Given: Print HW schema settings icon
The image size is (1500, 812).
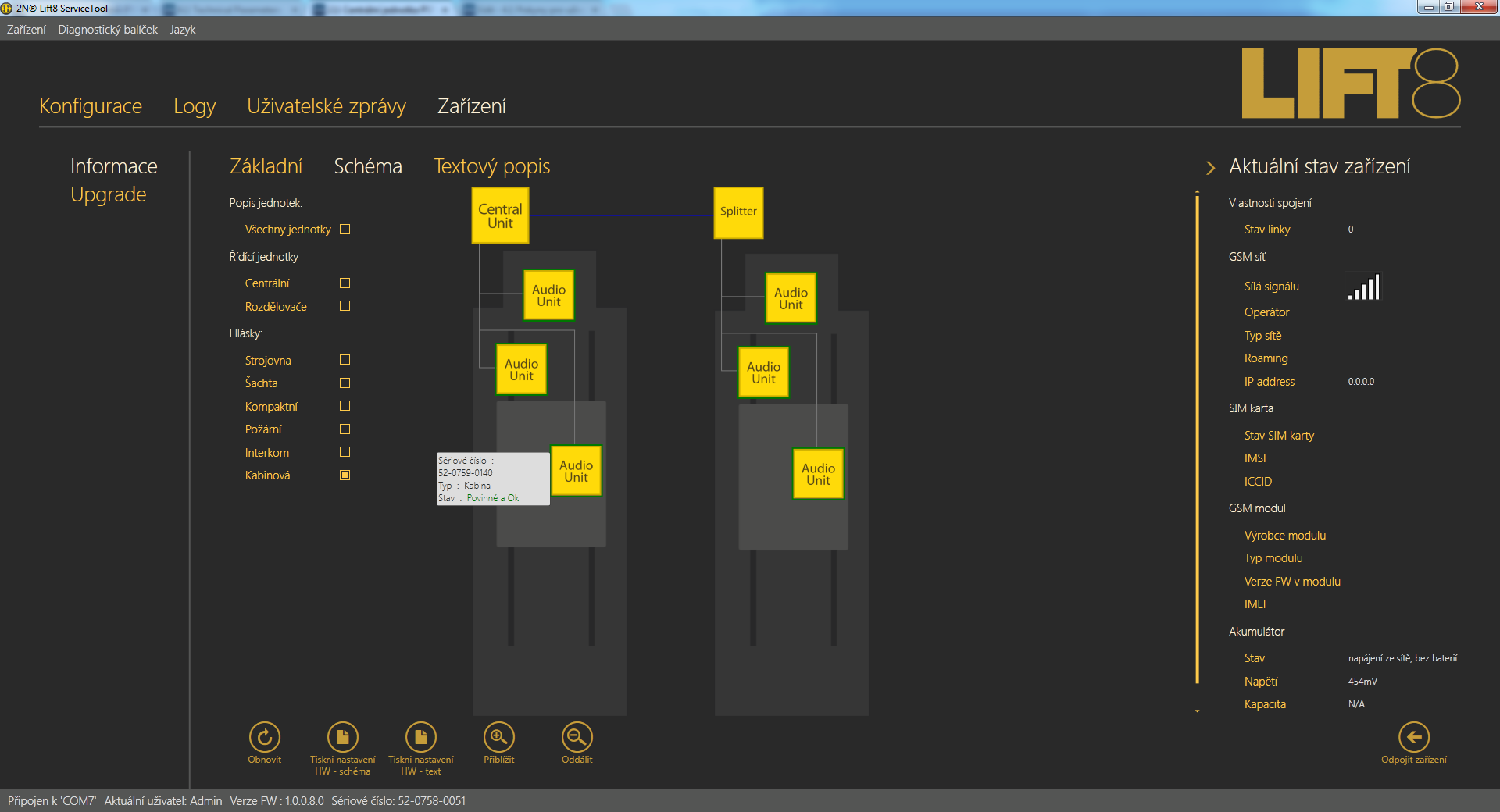Looking at the screenshot, I should [343, 737].
